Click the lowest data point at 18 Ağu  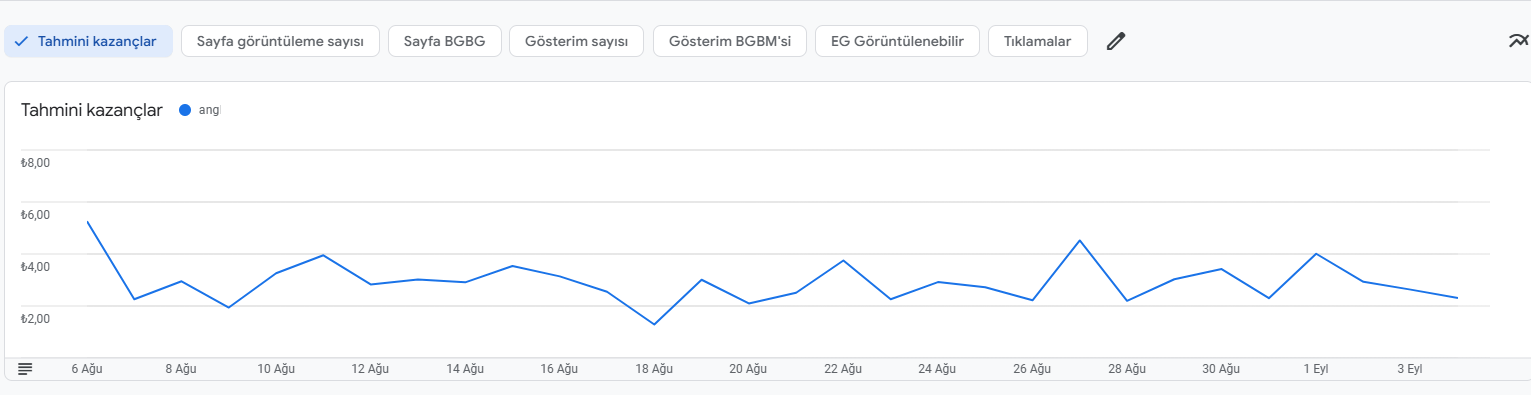coord(654,324)
